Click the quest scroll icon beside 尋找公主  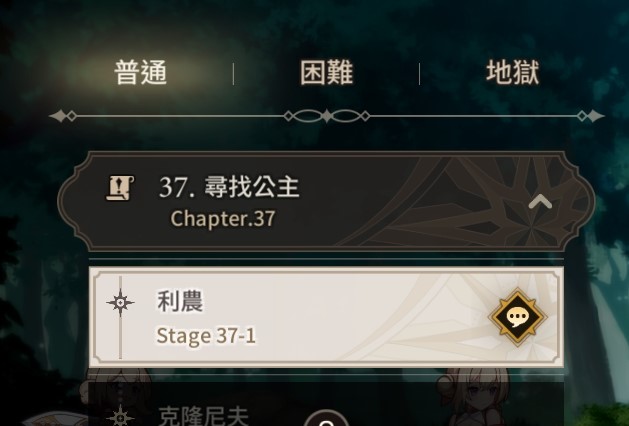(x=120, y=188)
